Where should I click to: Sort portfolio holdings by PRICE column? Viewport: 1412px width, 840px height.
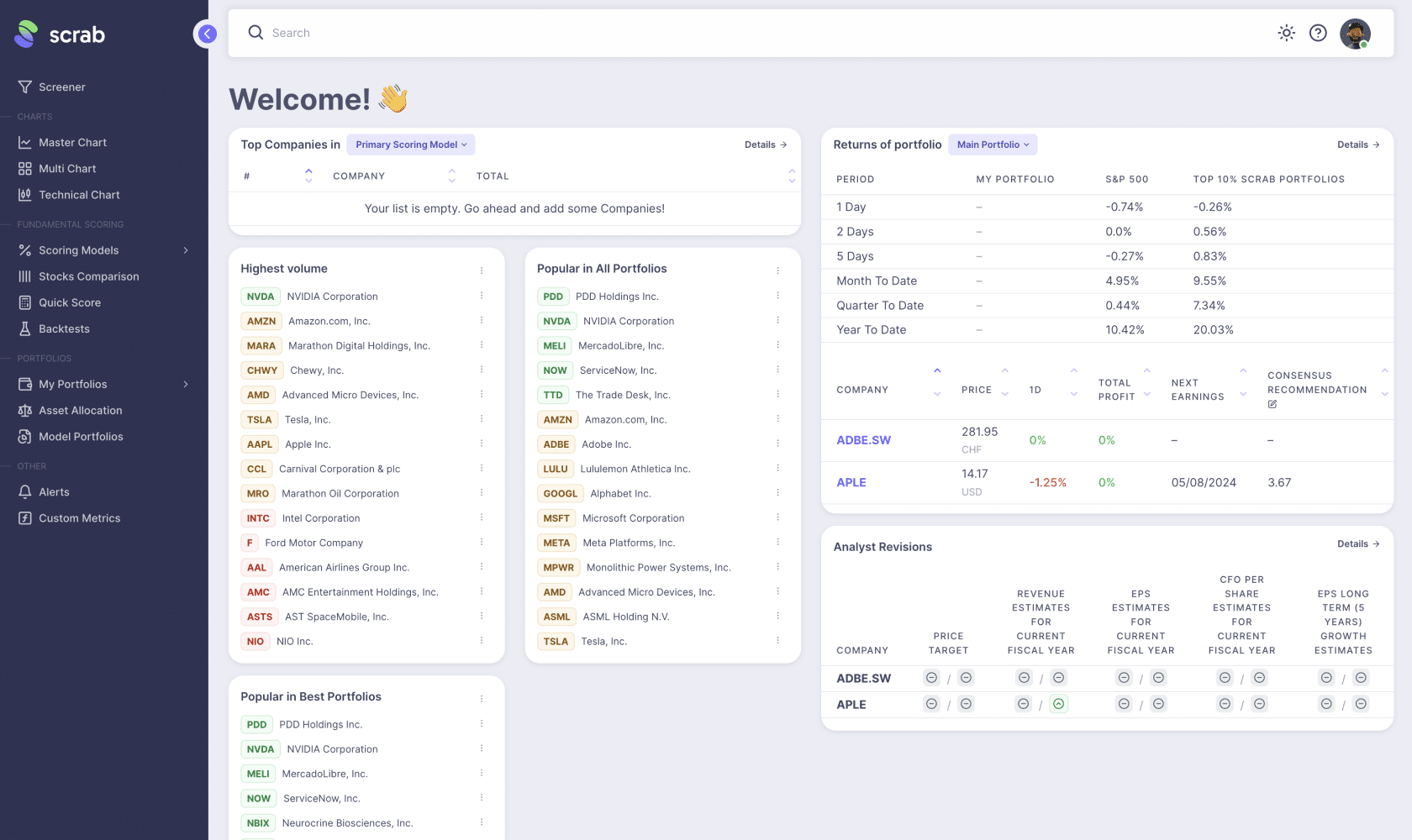click(x=1004, y=383)
